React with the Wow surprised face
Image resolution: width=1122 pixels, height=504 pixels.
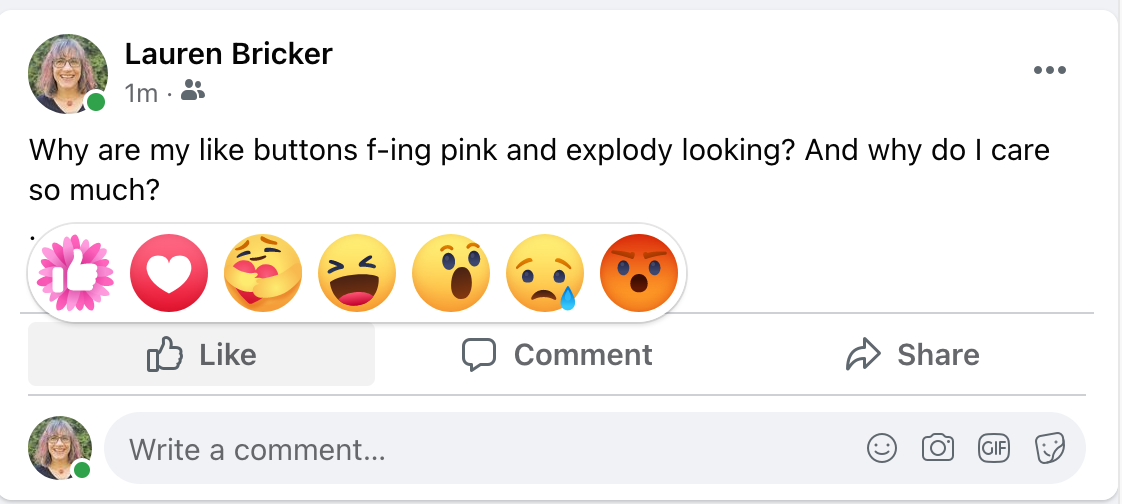[451, 273]
